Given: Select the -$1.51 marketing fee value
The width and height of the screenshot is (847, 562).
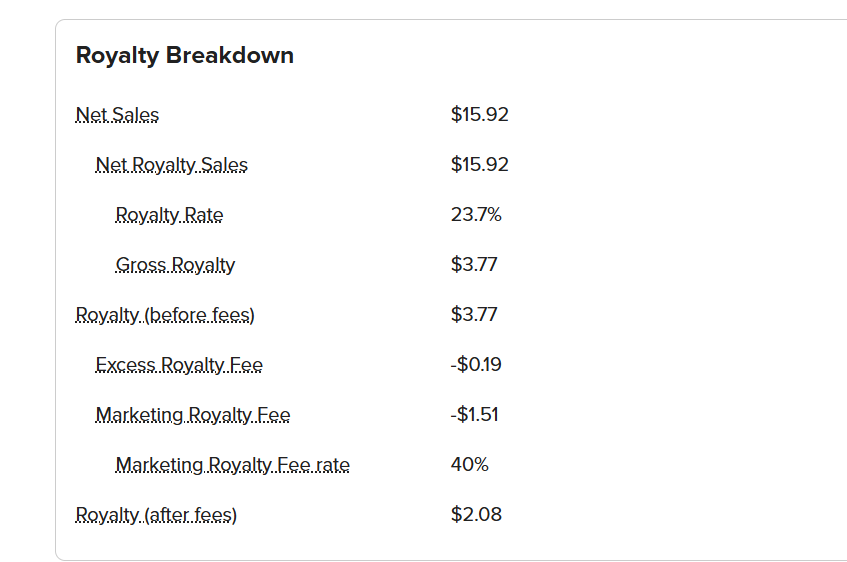Looking at the screenshot, I should coord(474,414).
